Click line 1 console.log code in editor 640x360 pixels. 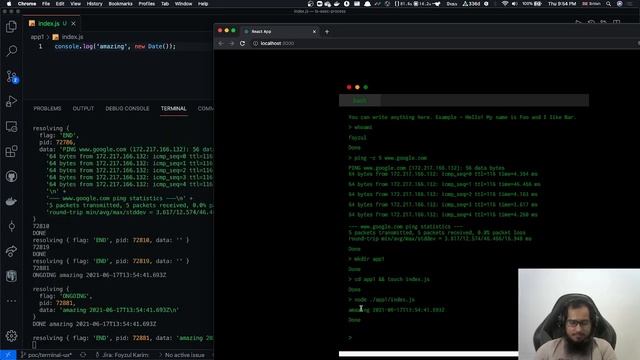[115, 47]
